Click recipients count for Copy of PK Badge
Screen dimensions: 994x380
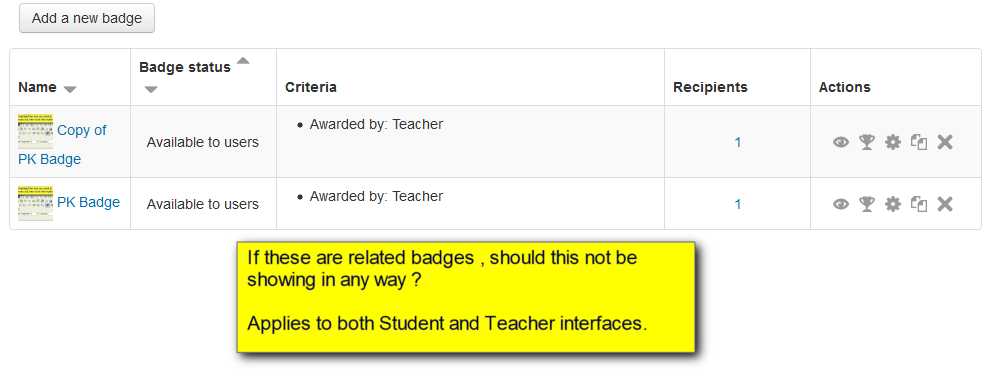(737, 142)
